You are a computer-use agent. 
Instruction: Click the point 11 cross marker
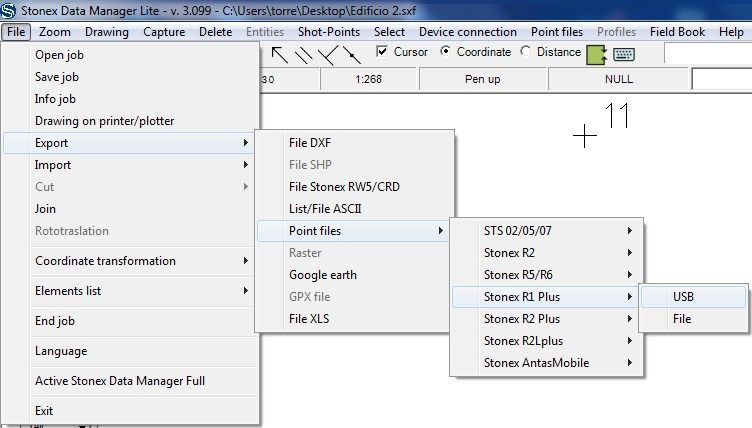click(585, 136)
